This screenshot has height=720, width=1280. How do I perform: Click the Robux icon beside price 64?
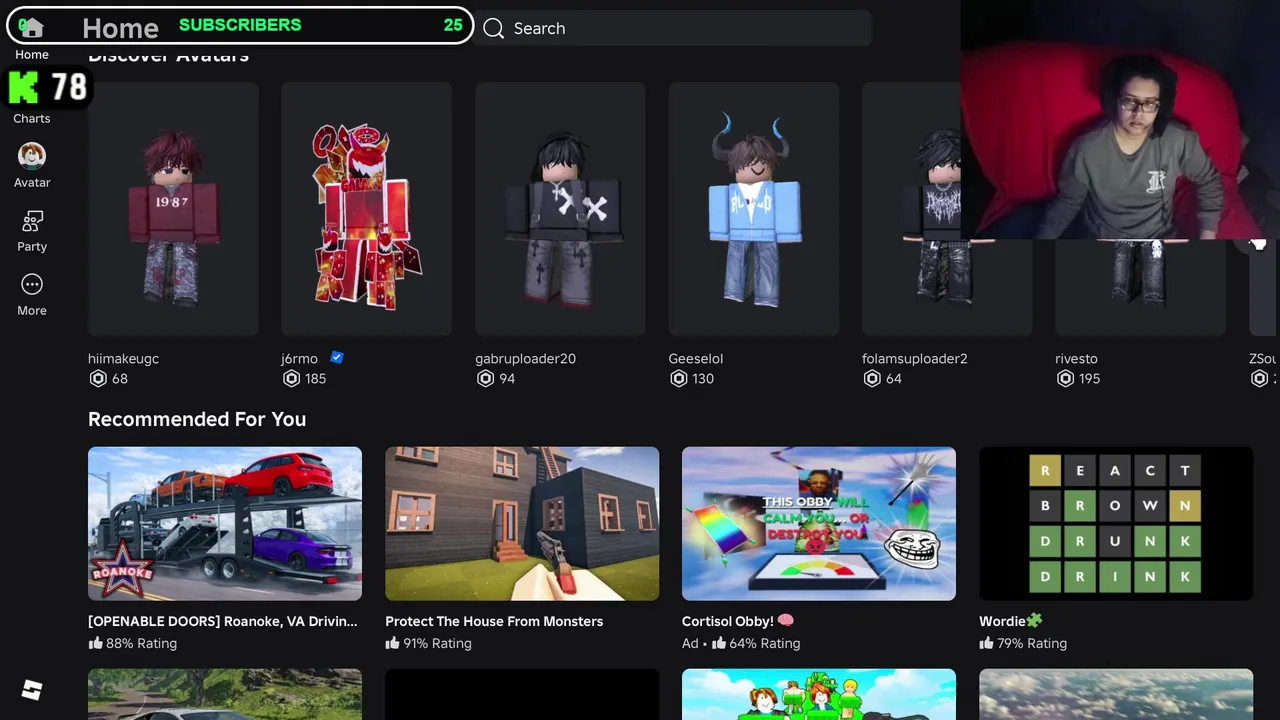point(872,378)
